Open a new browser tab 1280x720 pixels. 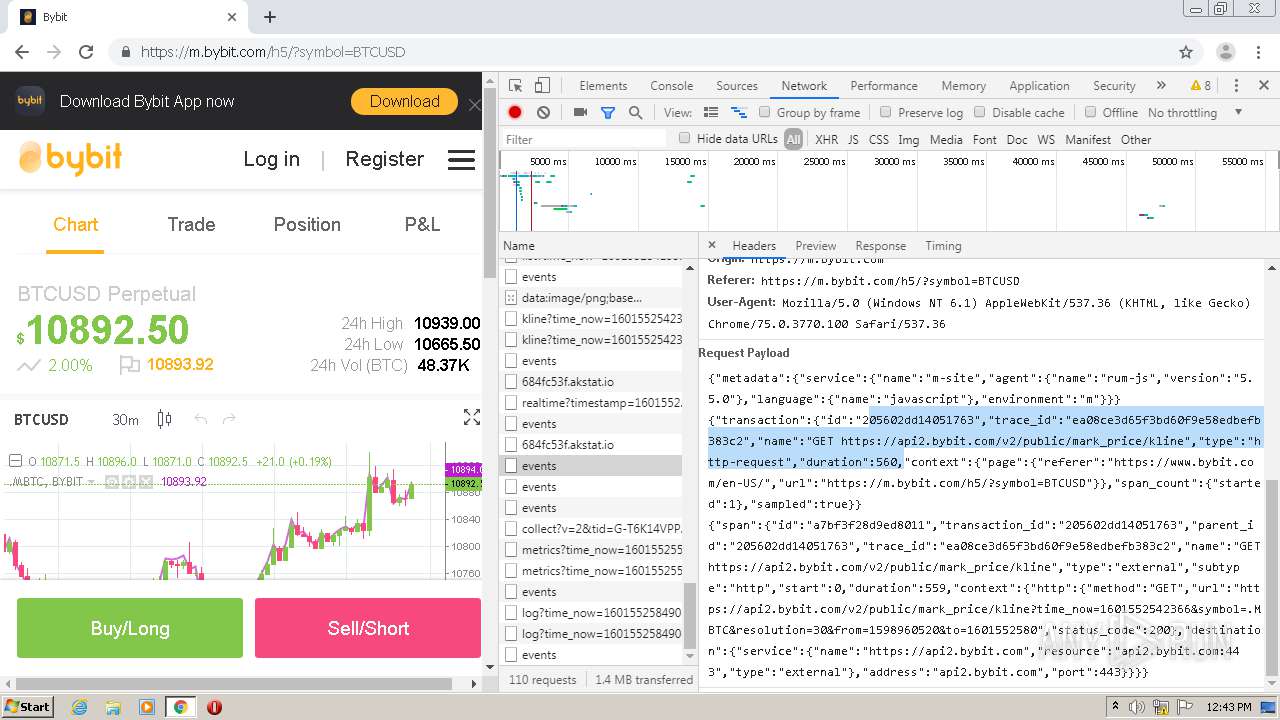point(270,17)
